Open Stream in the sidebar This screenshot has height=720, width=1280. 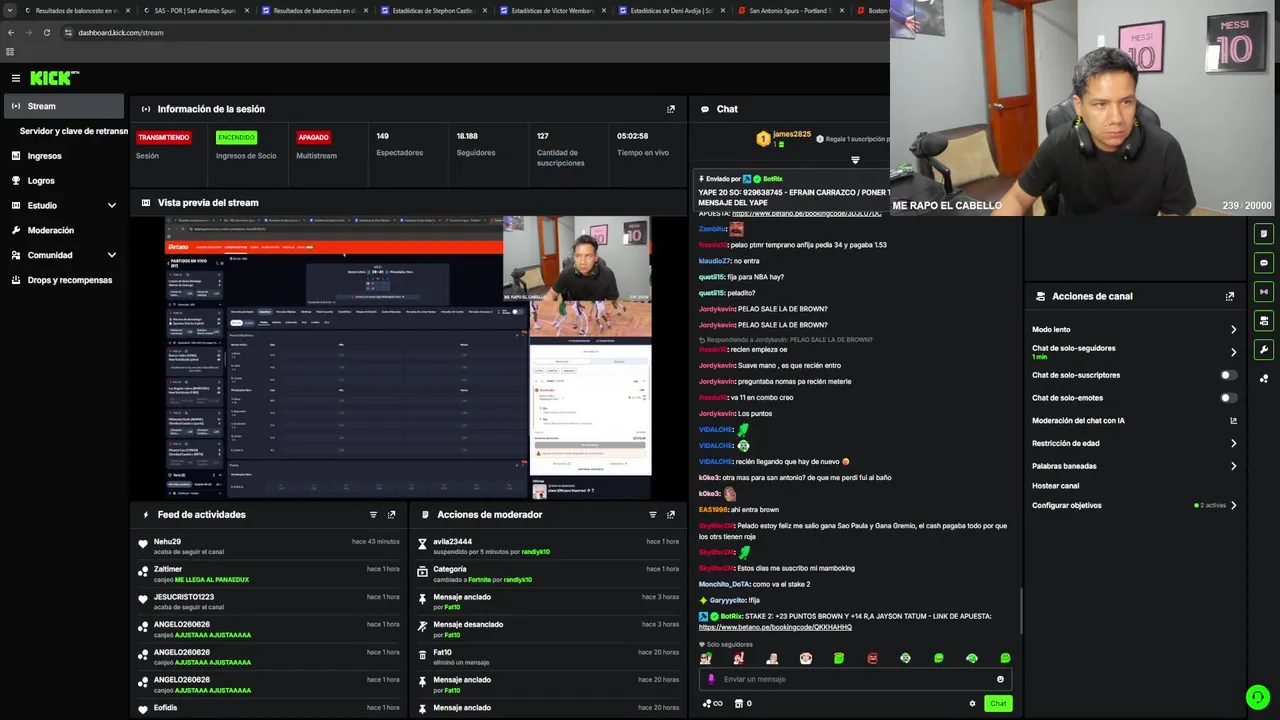(x=64, y=106)
